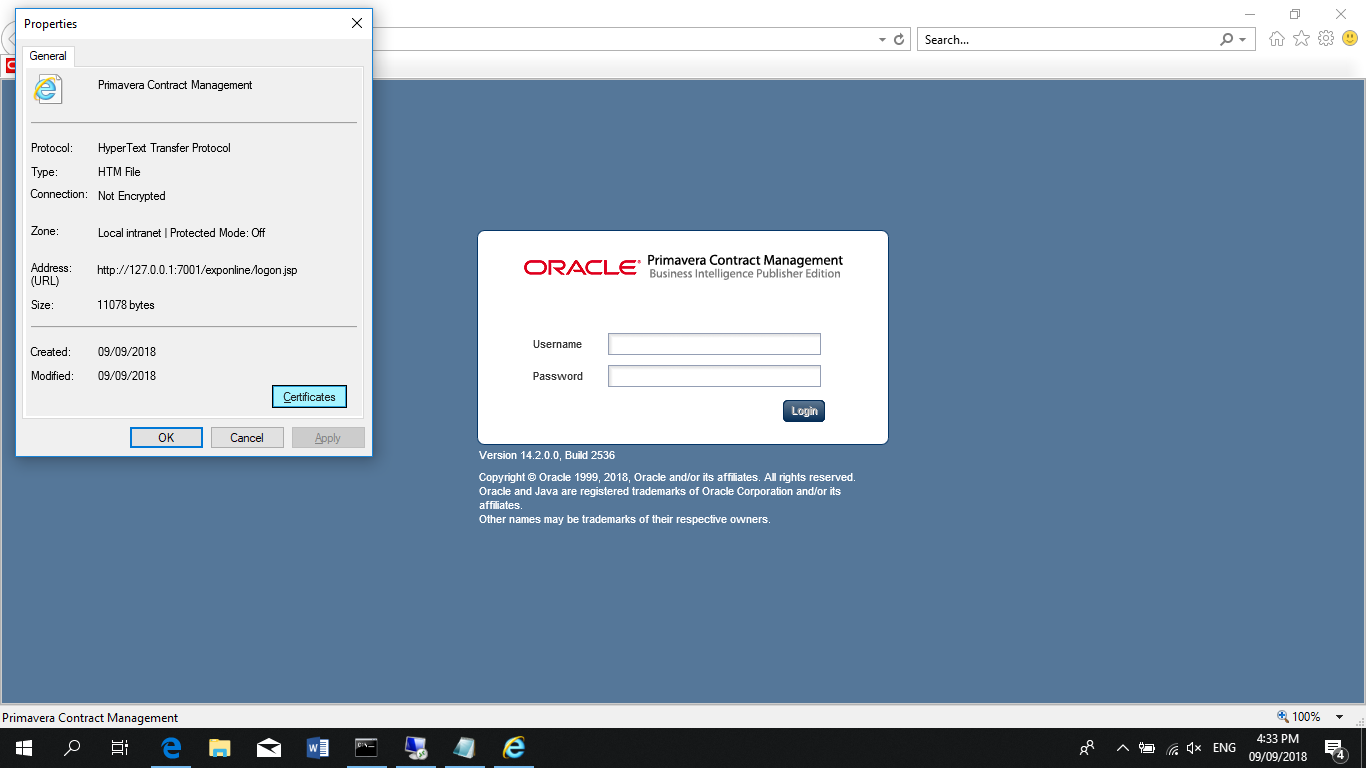Open the search provider dropdown arrow

(x=1243, y=40)
